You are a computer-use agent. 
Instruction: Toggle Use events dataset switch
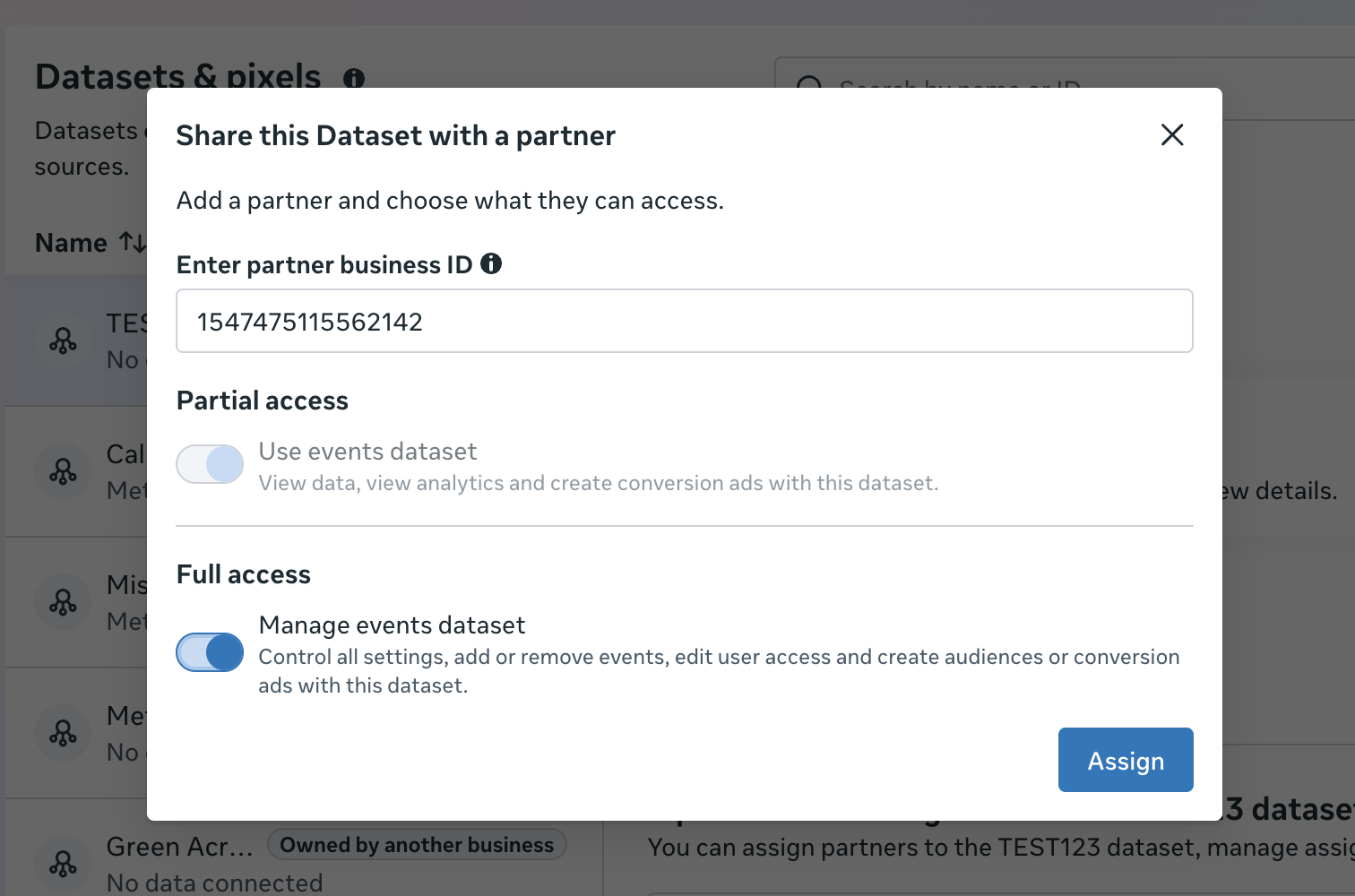pyautogui.click(x=210, y=464)
